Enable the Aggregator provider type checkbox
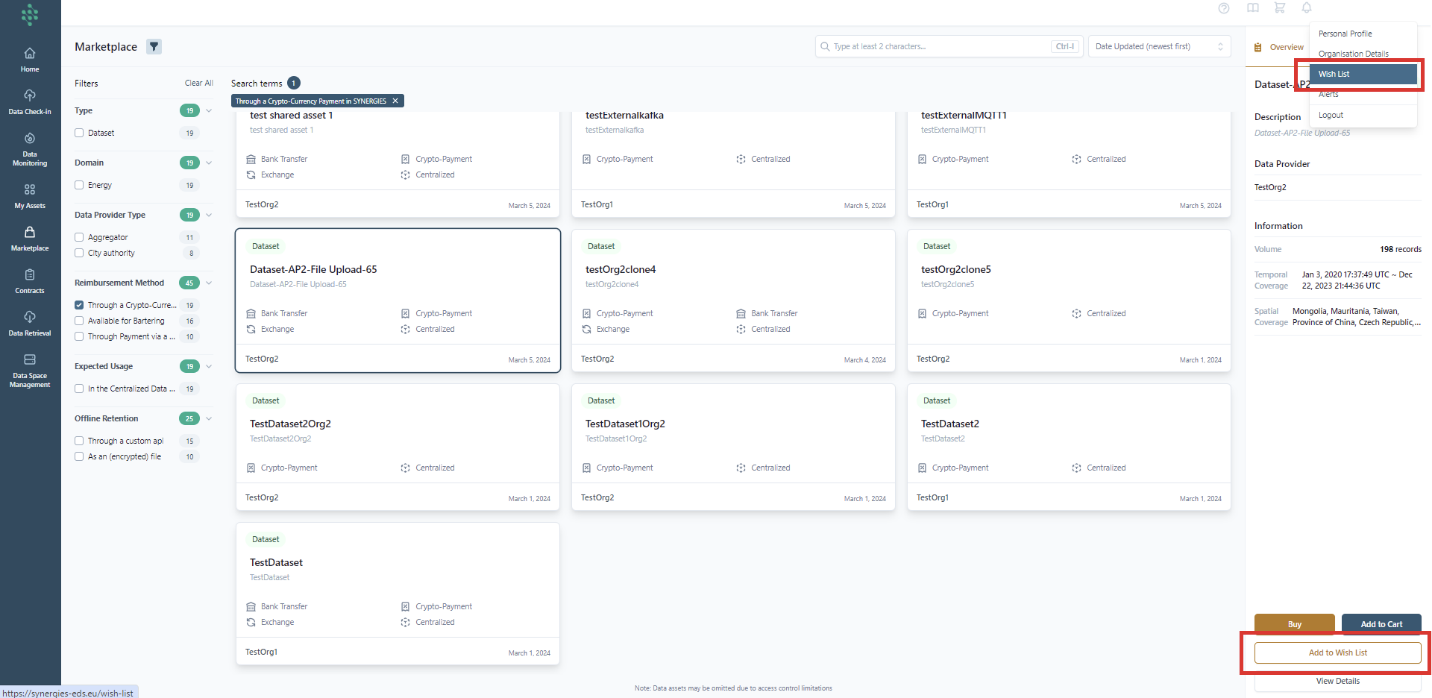Viewport: 1432px width, 698px height. click(x=80, y=237)
